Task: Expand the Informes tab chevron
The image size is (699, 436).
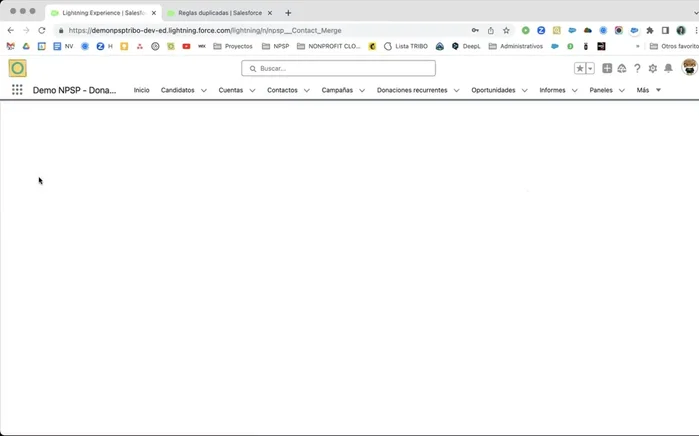Action: [575, 90]
